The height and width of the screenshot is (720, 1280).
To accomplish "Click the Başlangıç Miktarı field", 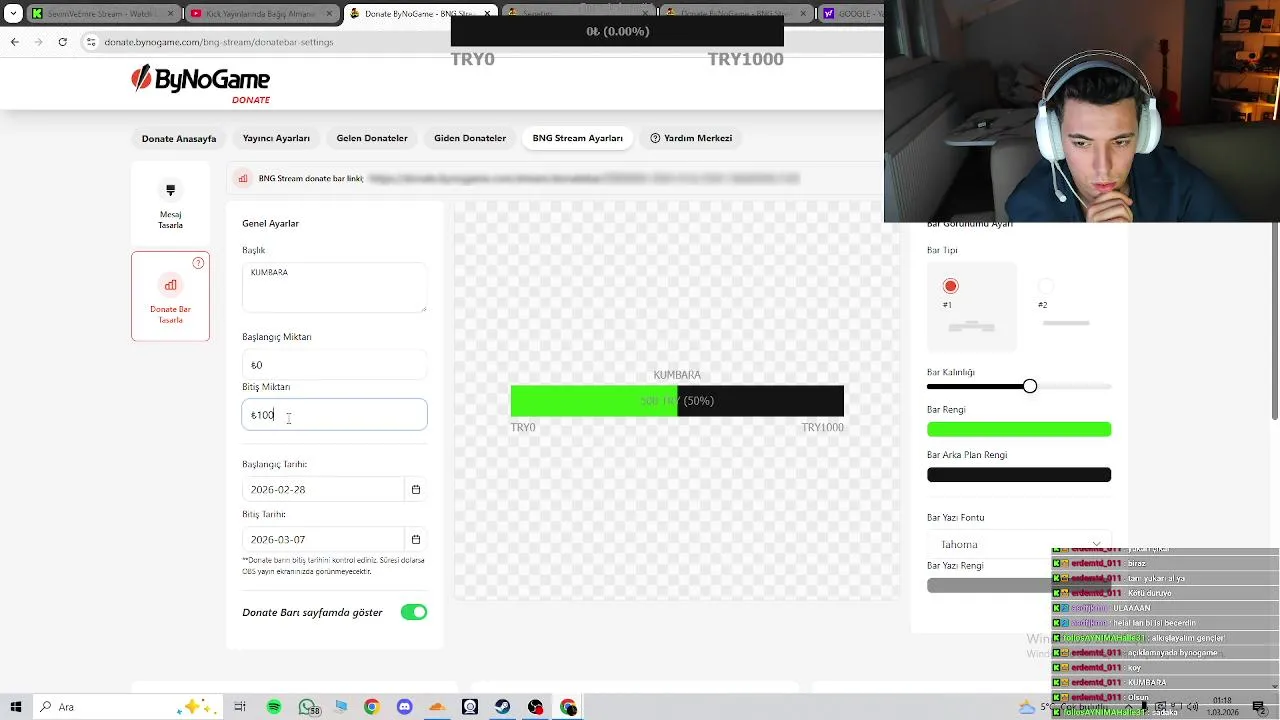I will pos(334,365).
